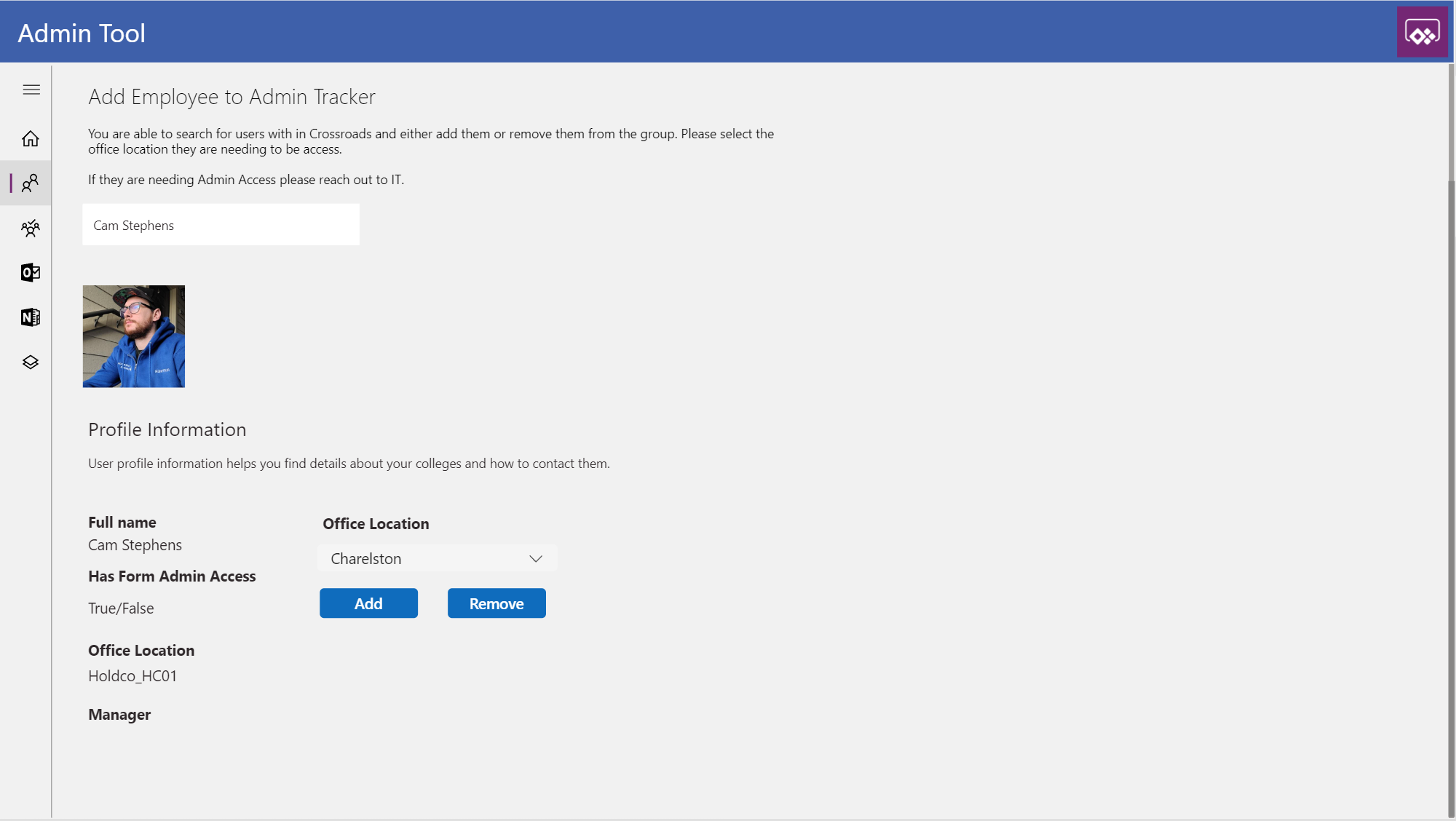Viewport: 1456px width, 821px height.
Task: Open the Outlook icon in sidebar
Action: coord(31,273)
